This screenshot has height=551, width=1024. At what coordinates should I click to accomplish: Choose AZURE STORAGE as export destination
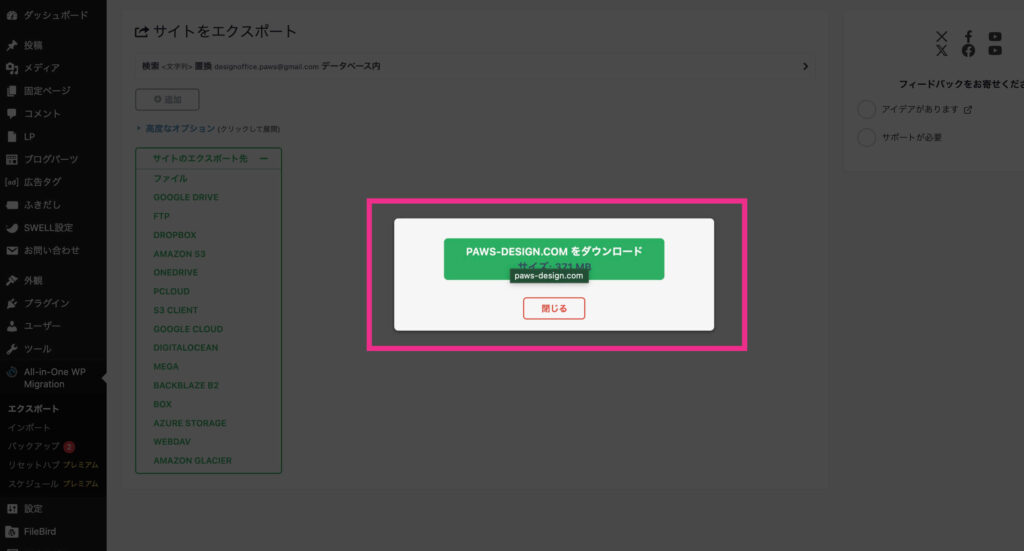(x=190, y=423)
